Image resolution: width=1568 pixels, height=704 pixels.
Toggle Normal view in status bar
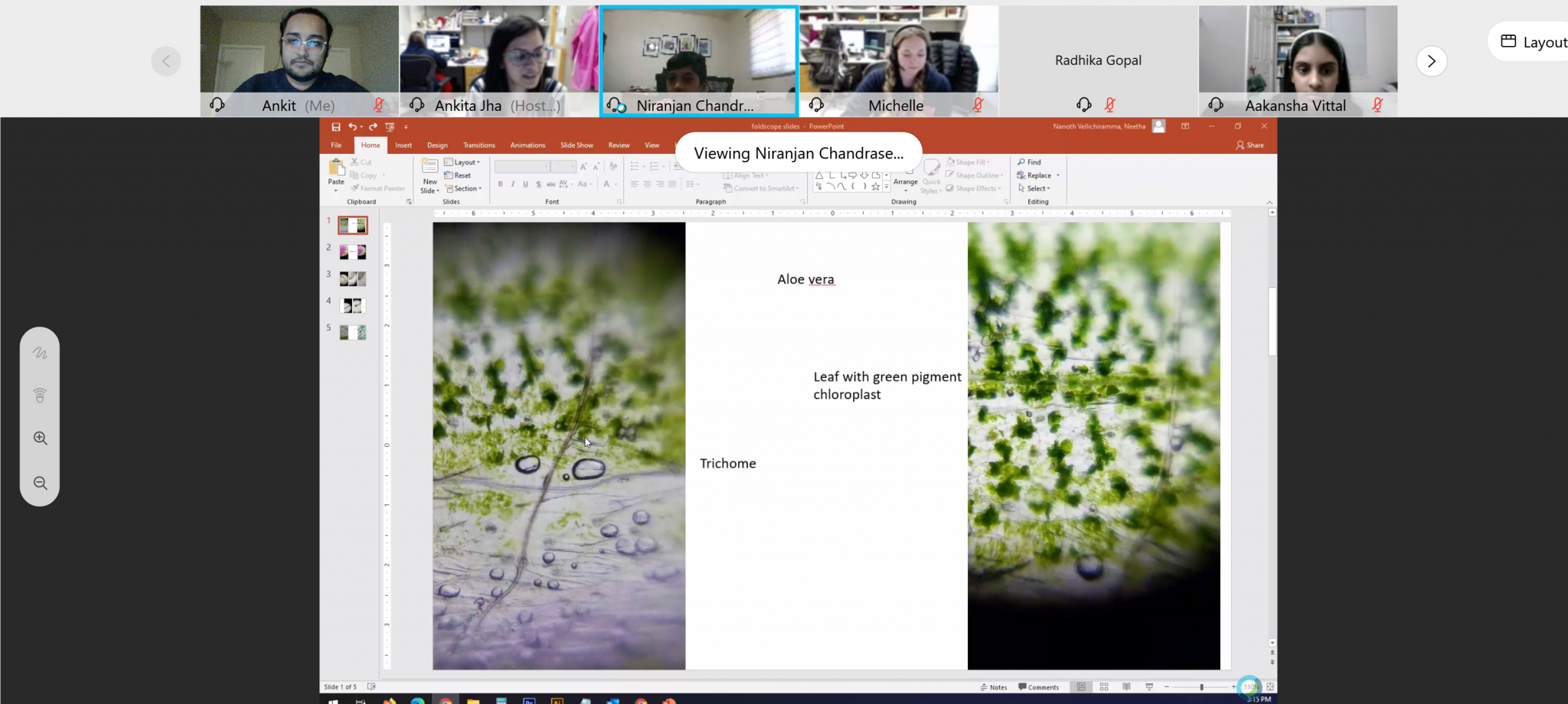[x=1081, y=687]
